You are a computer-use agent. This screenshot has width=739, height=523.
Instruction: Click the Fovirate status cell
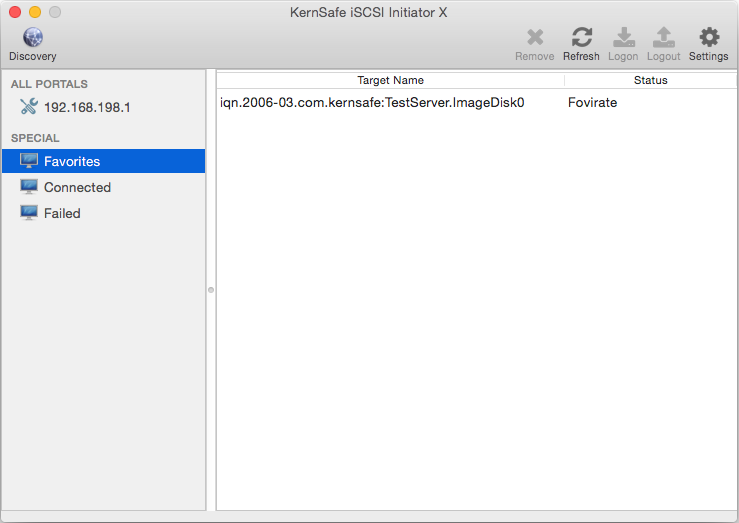click(592, 103)
